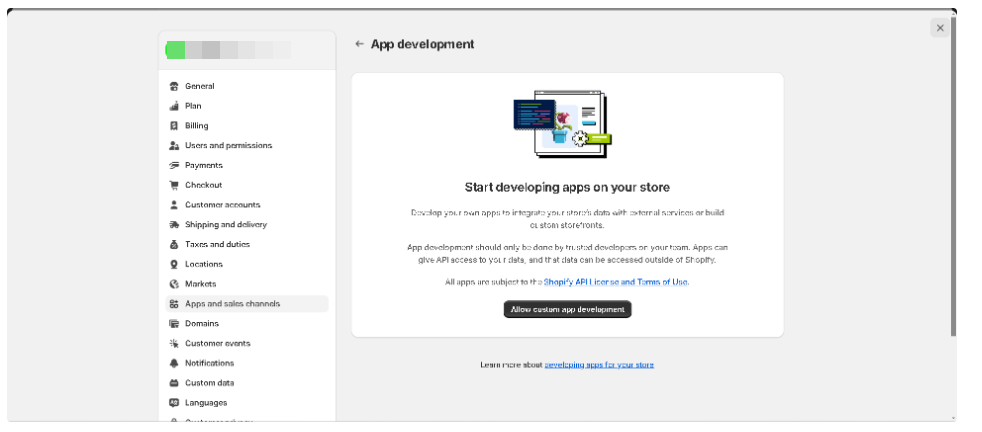Close the settings panel with X

tap(939, 28)
